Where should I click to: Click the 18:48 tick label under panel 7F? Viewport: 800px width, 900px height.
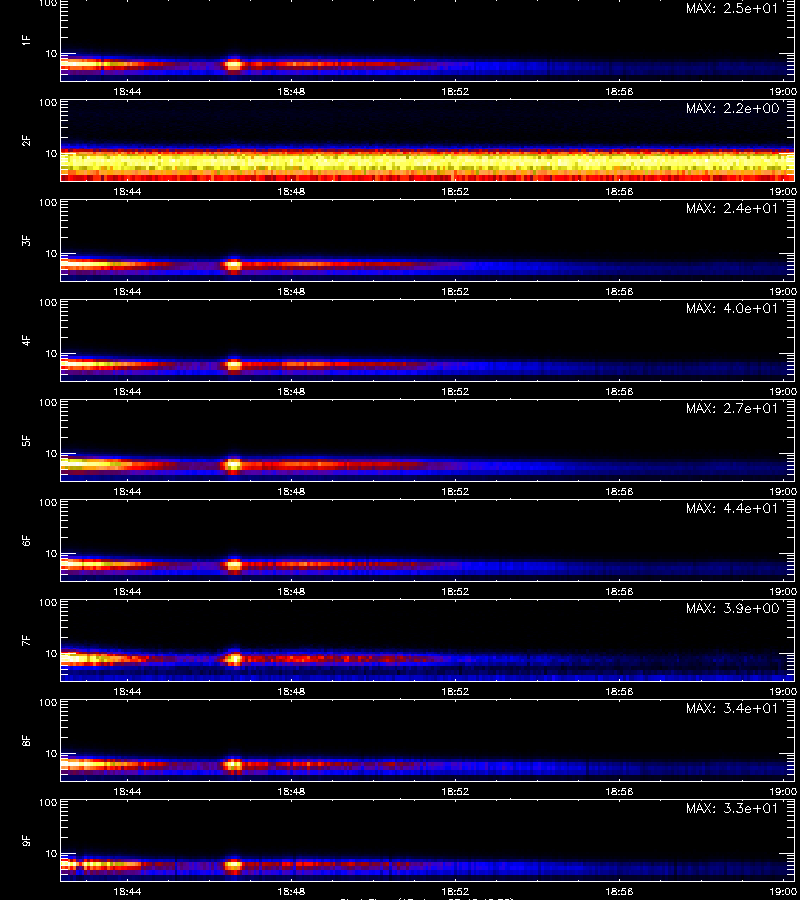click(x=291, y=691)
